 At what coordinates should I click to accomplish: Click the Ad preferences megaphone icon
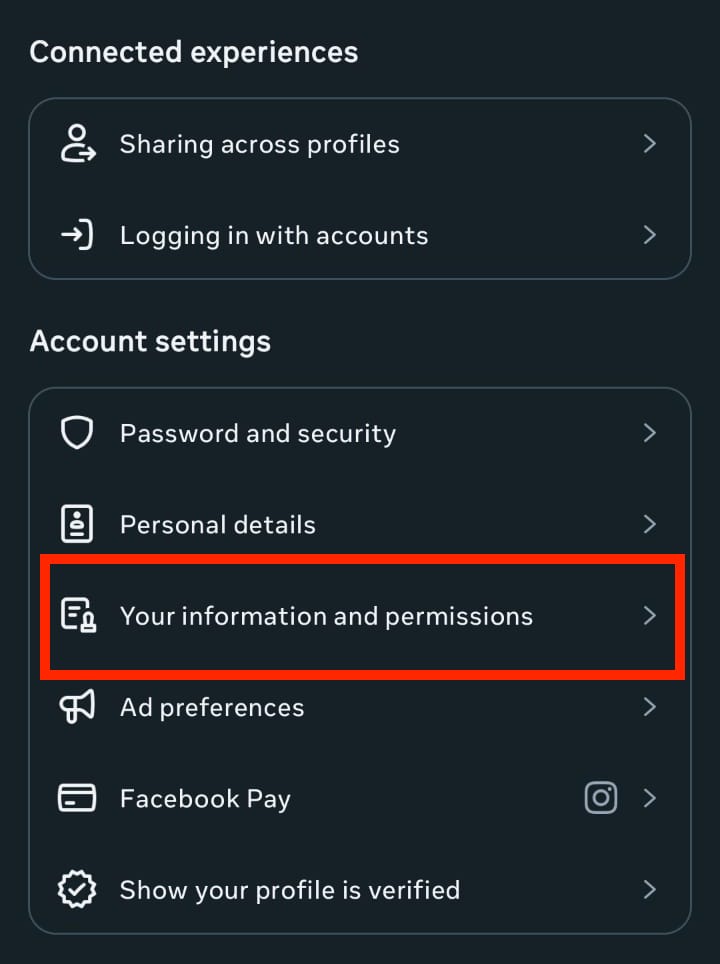tap(77, 707)
